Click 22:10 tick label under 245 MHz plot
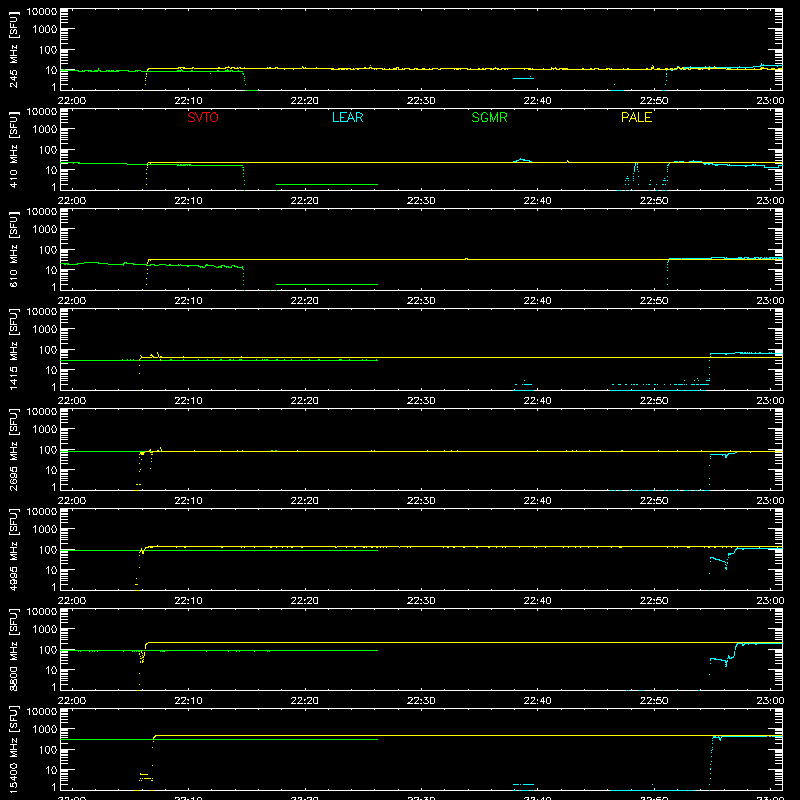Viewport: 800px width, 800px height. [188, 101]
